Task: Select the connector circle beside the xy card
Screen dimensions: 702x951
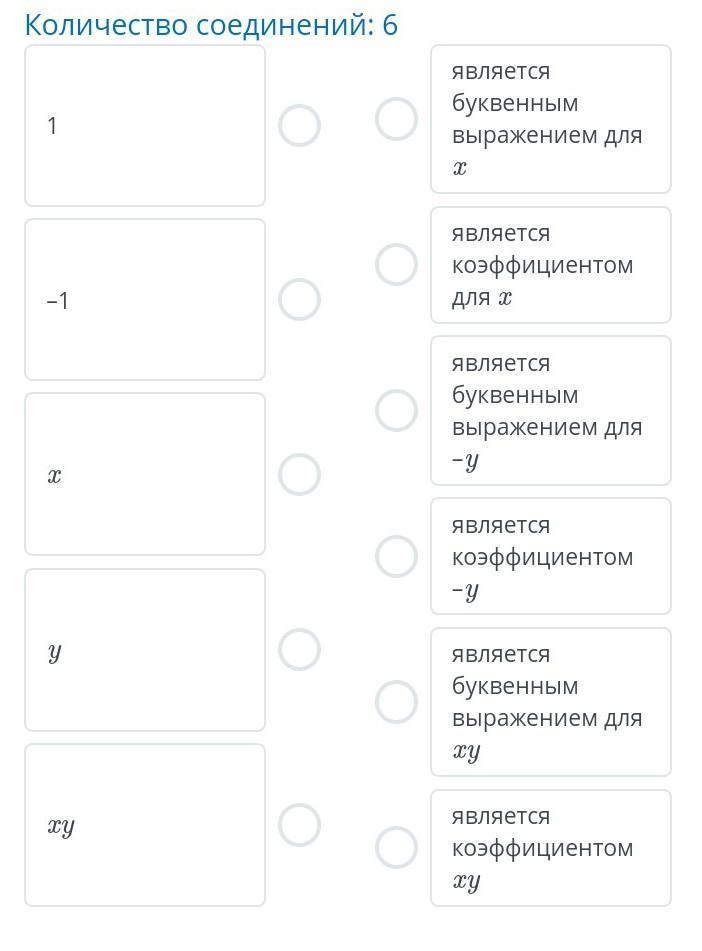Action: [299, 825]
